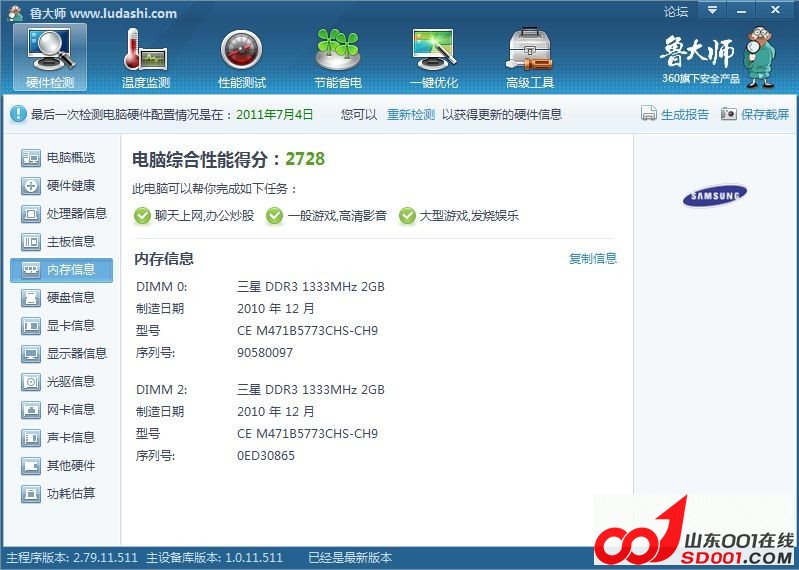The image size is (799, 570).
Task: Click serial number 0ED30865
Action: pyautogui.click(x=266, y=455)
